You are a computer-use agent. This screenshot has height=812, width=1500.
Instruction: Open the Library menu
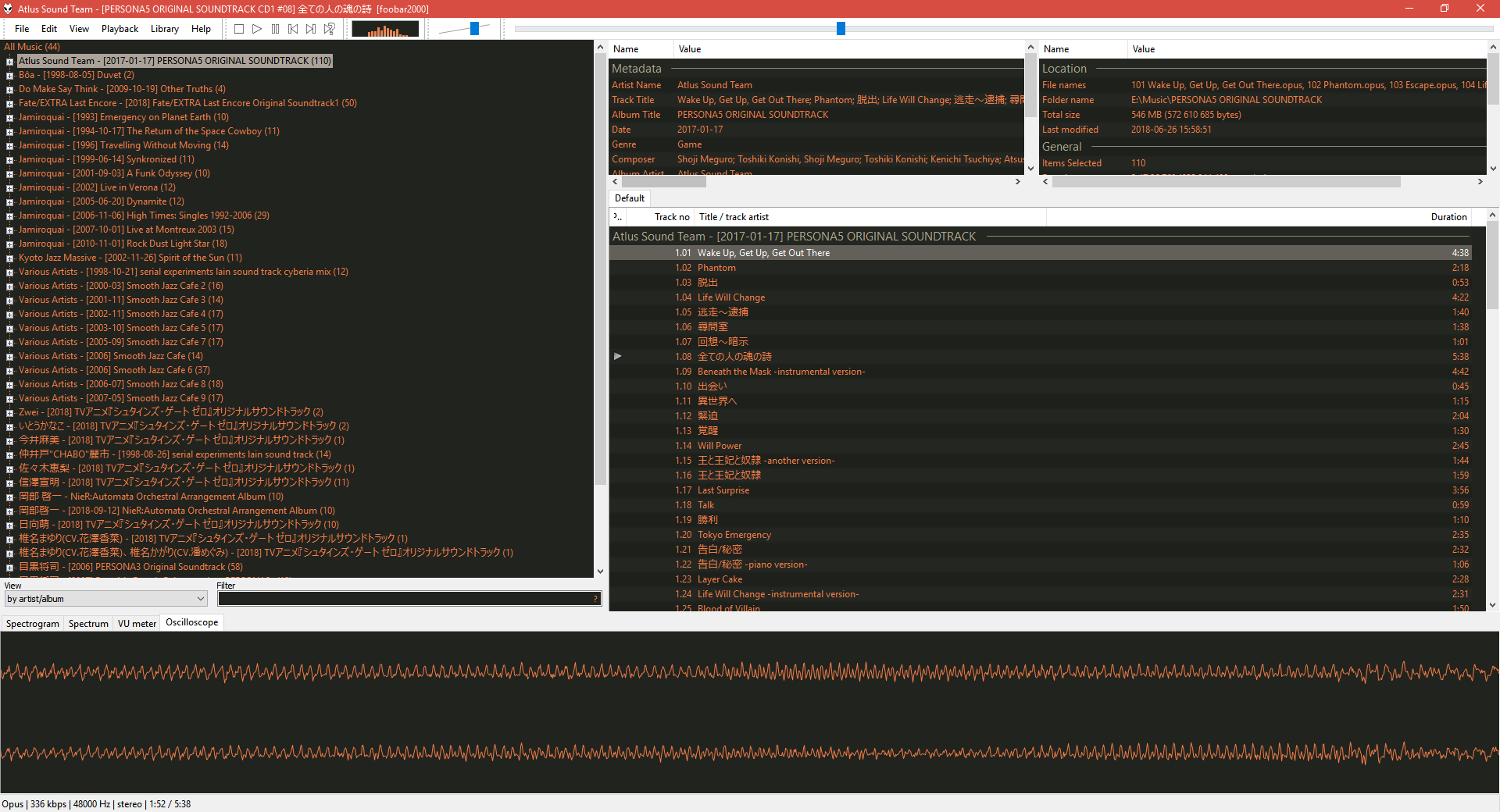164,29
